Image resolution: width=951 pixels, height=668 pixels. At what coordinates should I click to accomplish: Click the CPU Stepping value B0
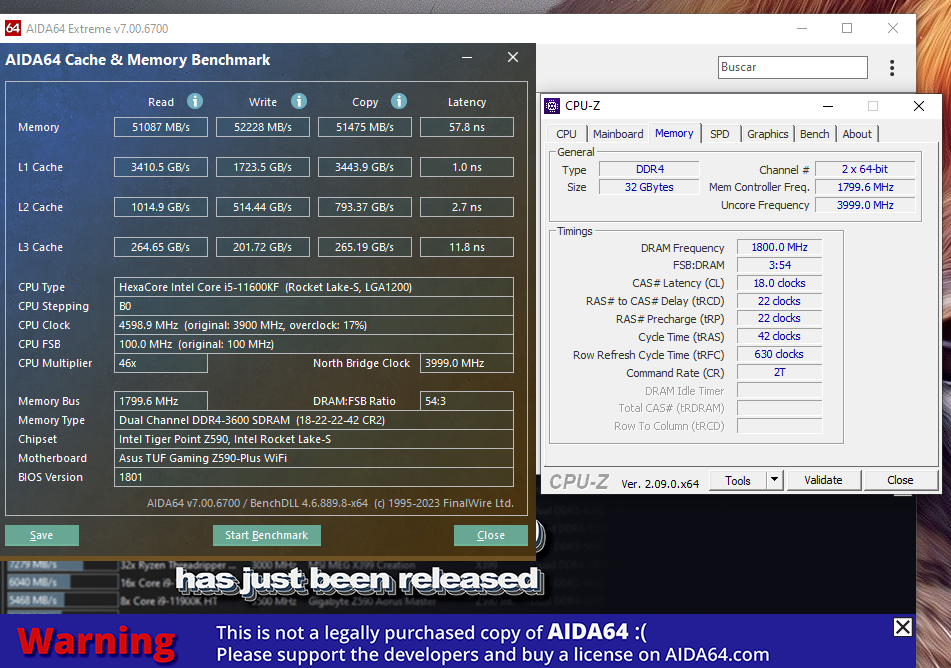click(x=314, y=306)
